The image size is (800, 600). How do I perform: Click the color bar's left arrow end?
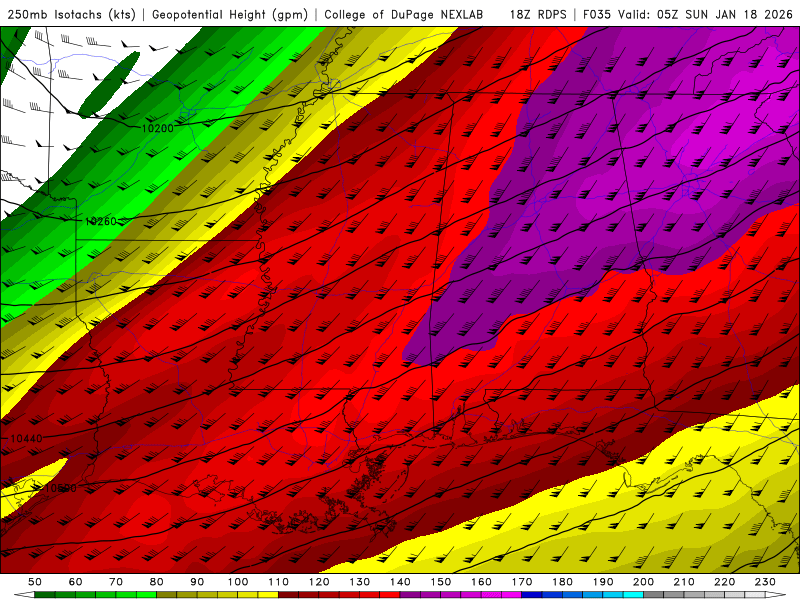click(24, 595)
